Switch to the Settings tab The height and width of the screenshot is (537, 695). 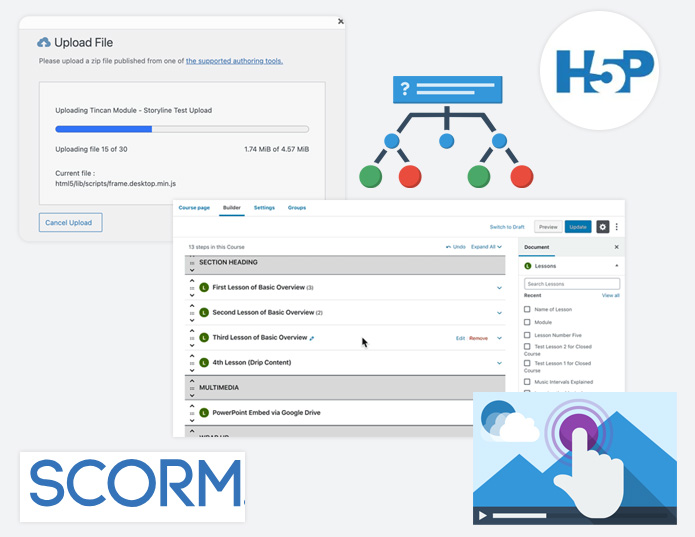[x=264, y=207]
